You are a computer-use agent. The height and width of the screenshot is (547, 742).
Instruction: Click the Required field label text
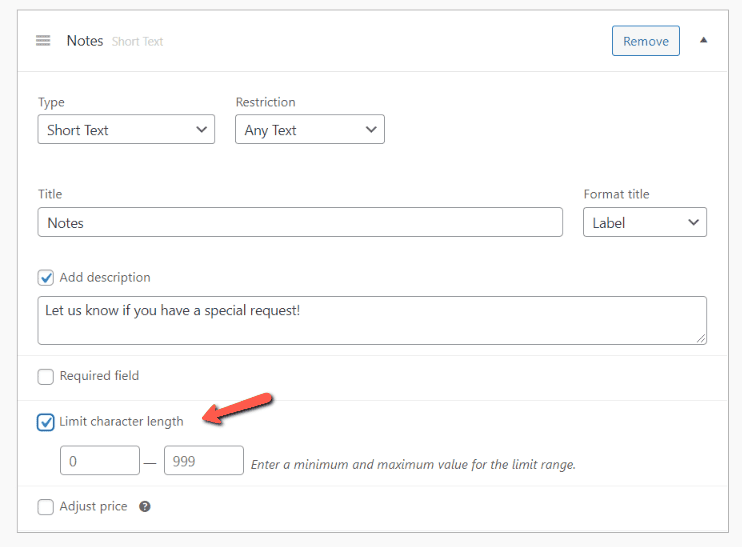[99, 377]
